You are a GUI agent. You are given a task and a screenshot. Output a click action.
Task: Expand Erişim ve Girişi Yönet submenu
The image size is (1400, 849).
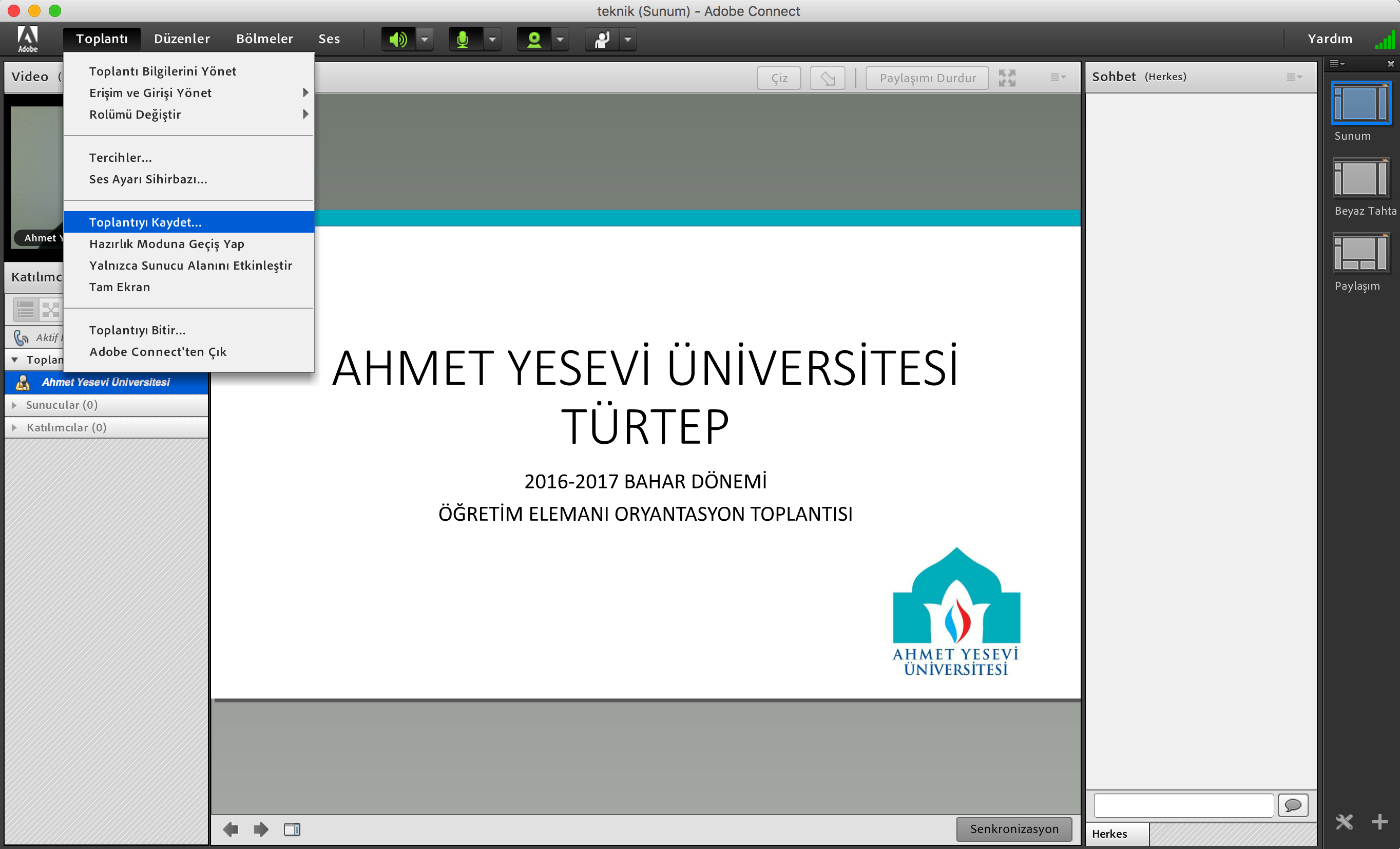[x=189, y=92]
